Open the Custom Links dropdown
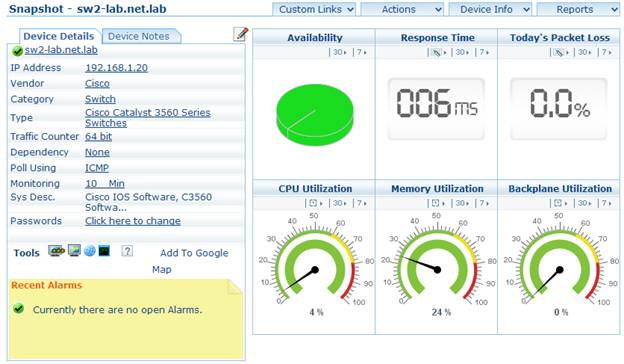The height and width of the screenshot is (364, 624). pyautogui.click(x=314, y=9)
